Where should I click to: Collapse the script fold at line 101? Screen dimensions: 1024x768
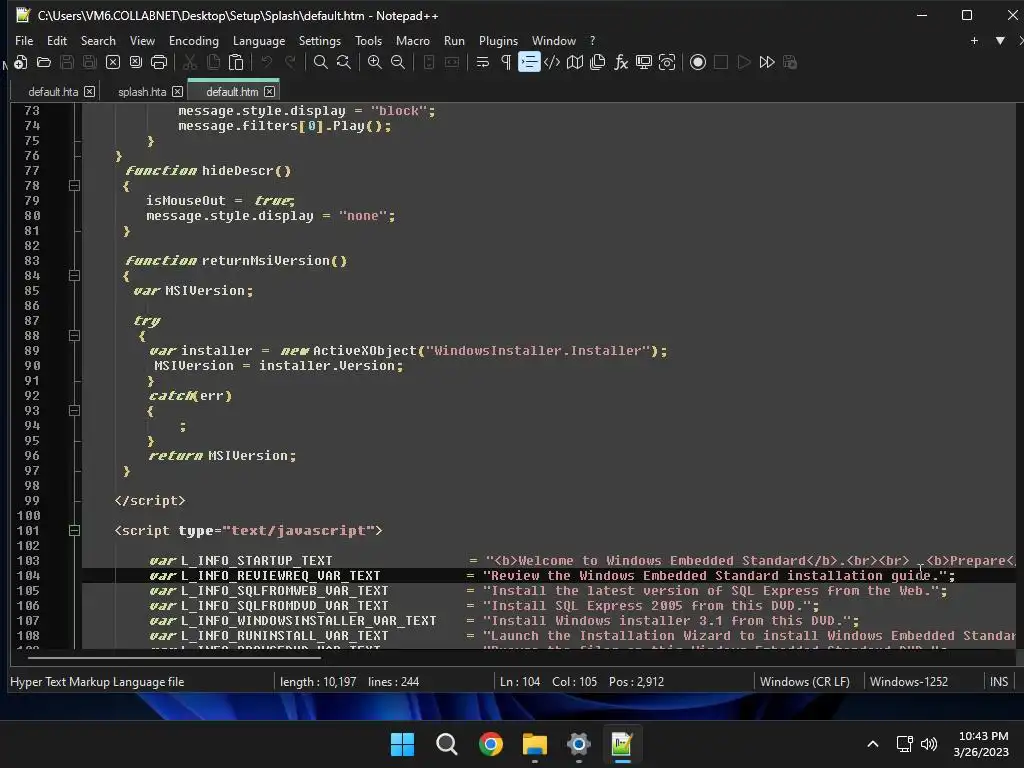pos(74,530)
